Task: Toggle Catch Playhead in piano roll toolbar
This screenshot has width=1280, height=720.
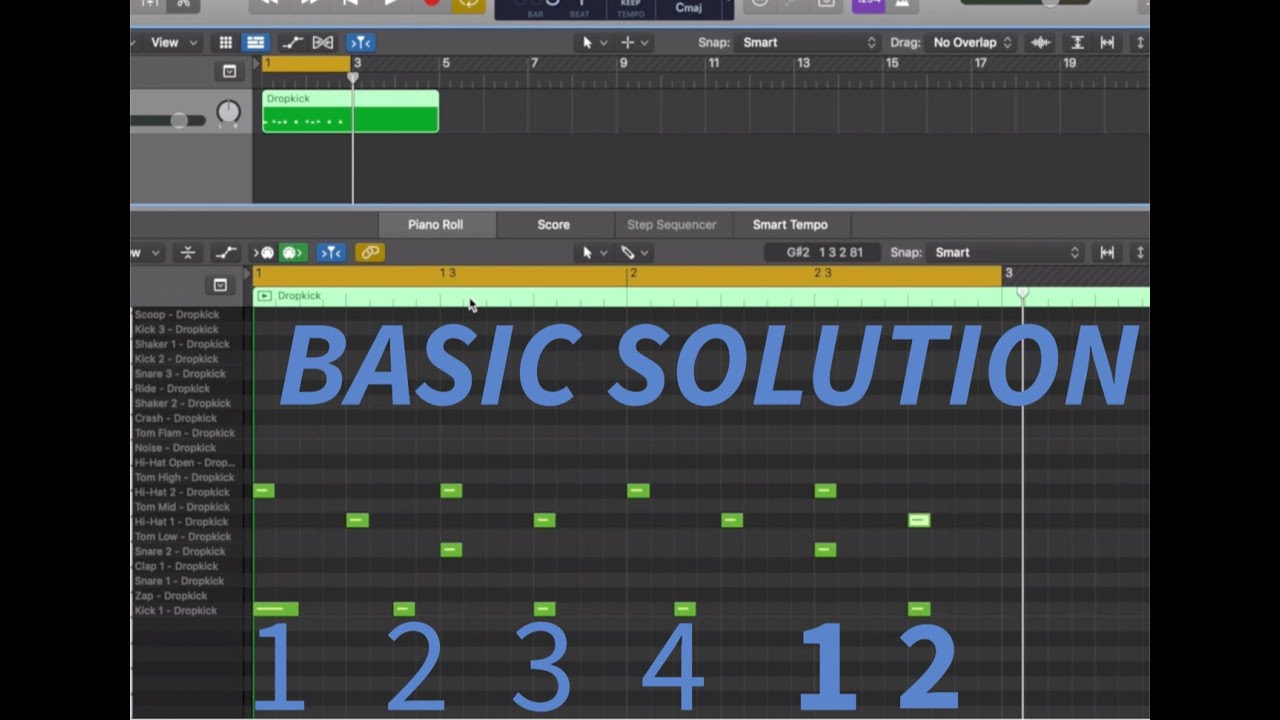Action: (x=331, y=253)
